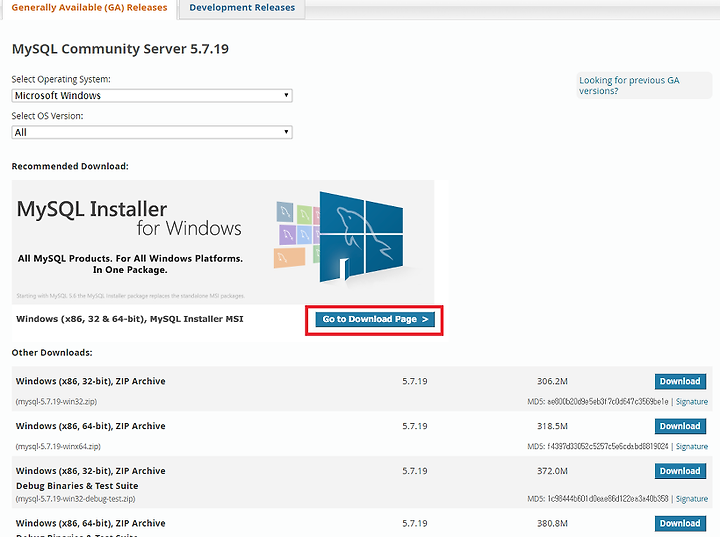The image size is (720, 537).
Task: Click the Other Downloads heading
Action: (52, 353)
